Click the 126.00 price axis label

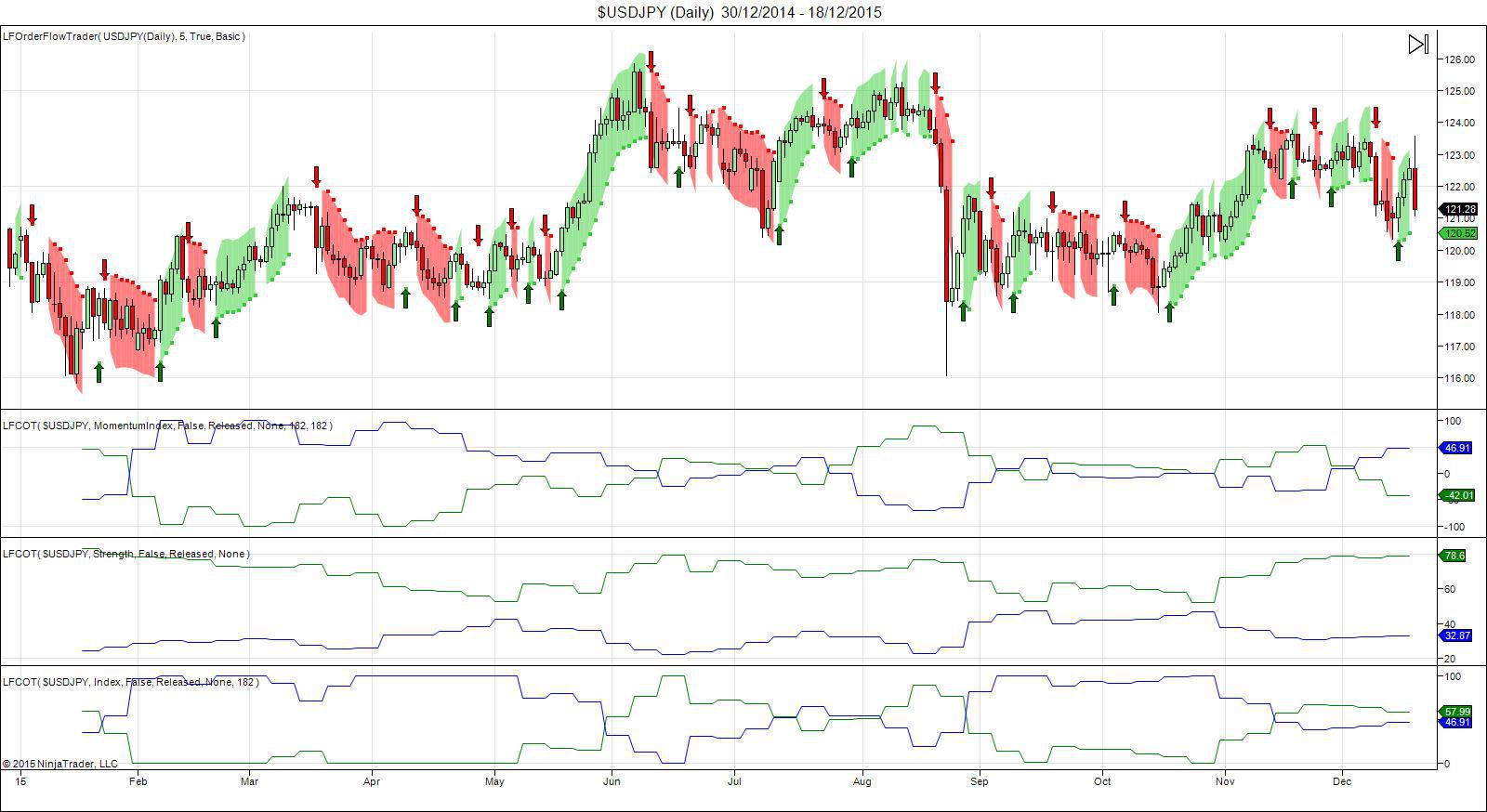[1460, 59]
